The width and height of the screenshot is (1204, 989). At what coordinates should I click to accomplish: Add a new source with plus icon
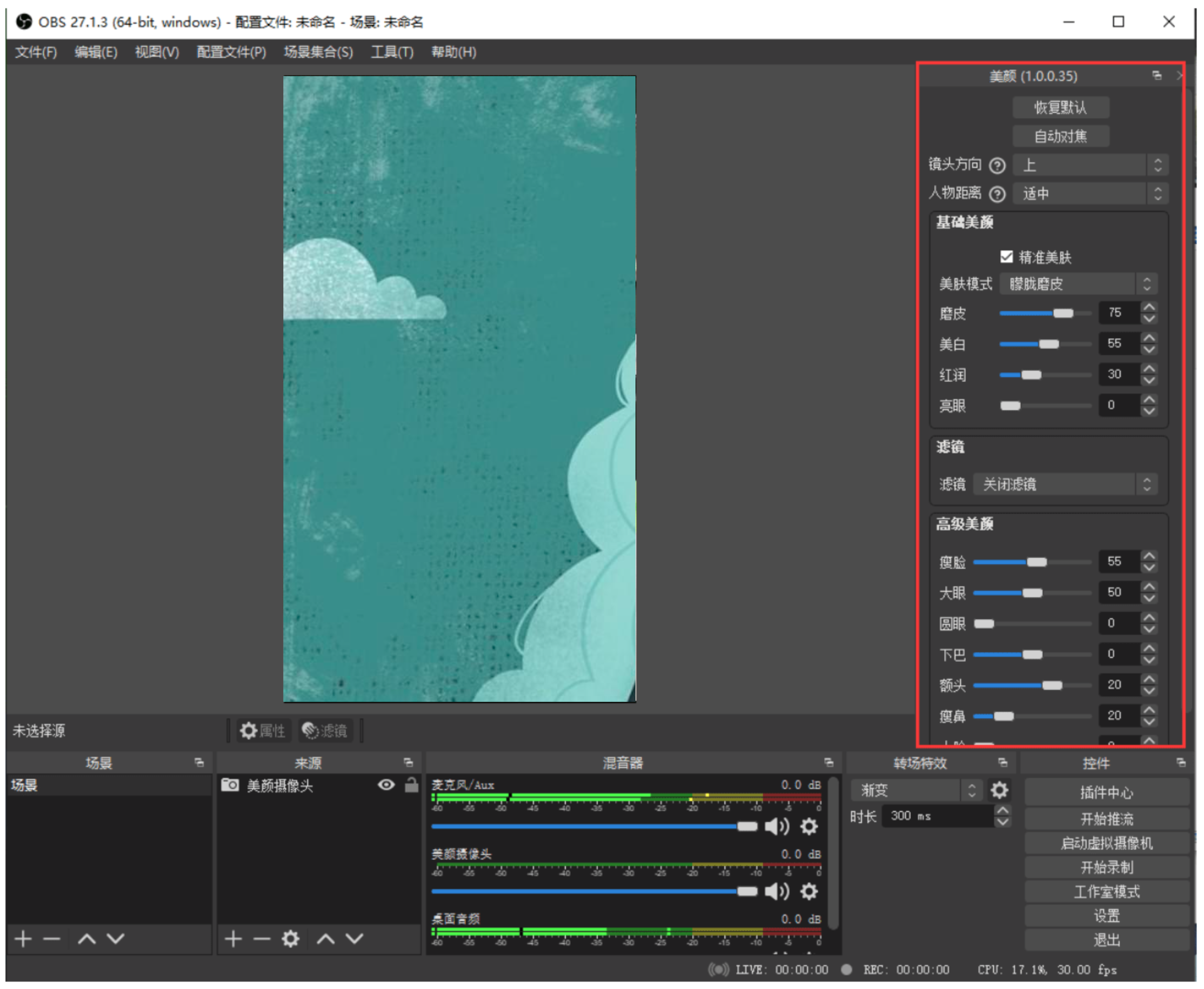tap(233, 938)
